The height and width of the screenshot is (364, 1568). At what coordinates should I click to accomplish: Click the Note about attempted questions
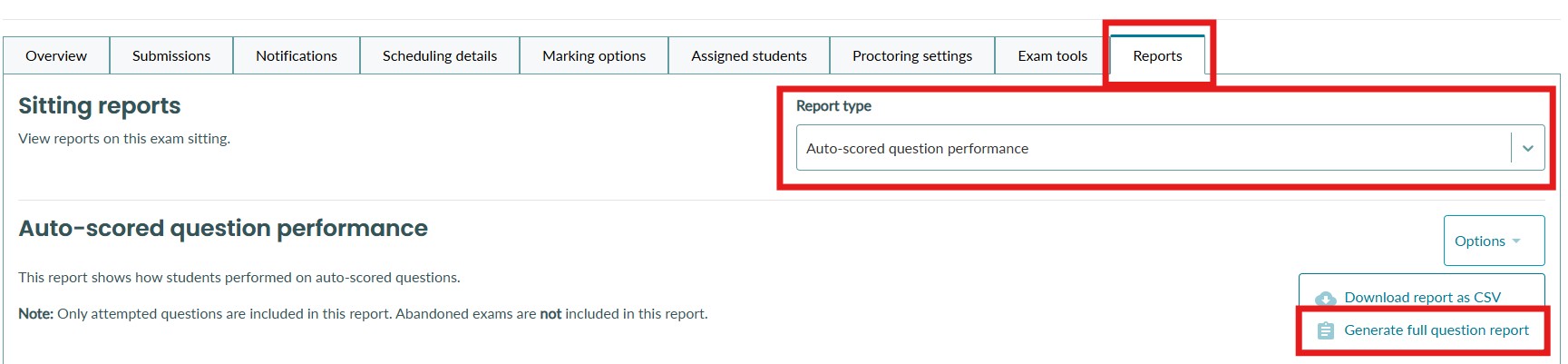363,314
